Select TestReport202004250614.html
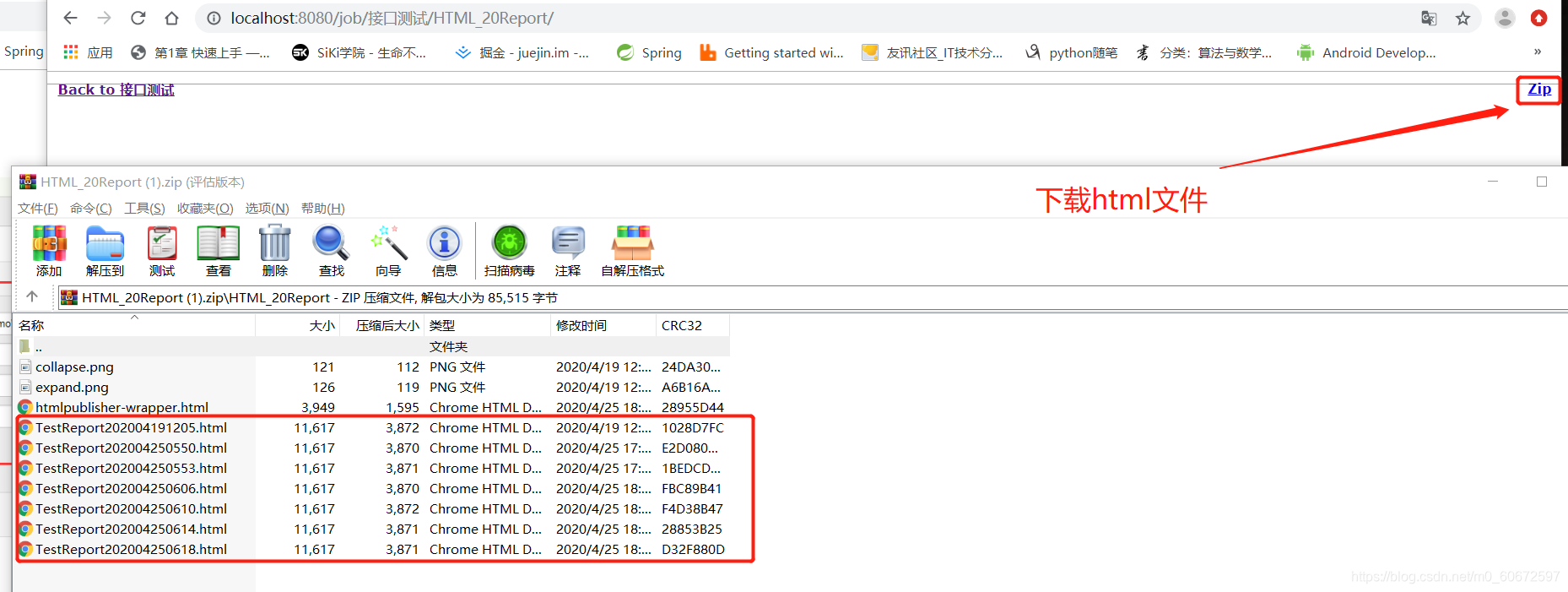1568x592 pixels. (x=371, y=529)
